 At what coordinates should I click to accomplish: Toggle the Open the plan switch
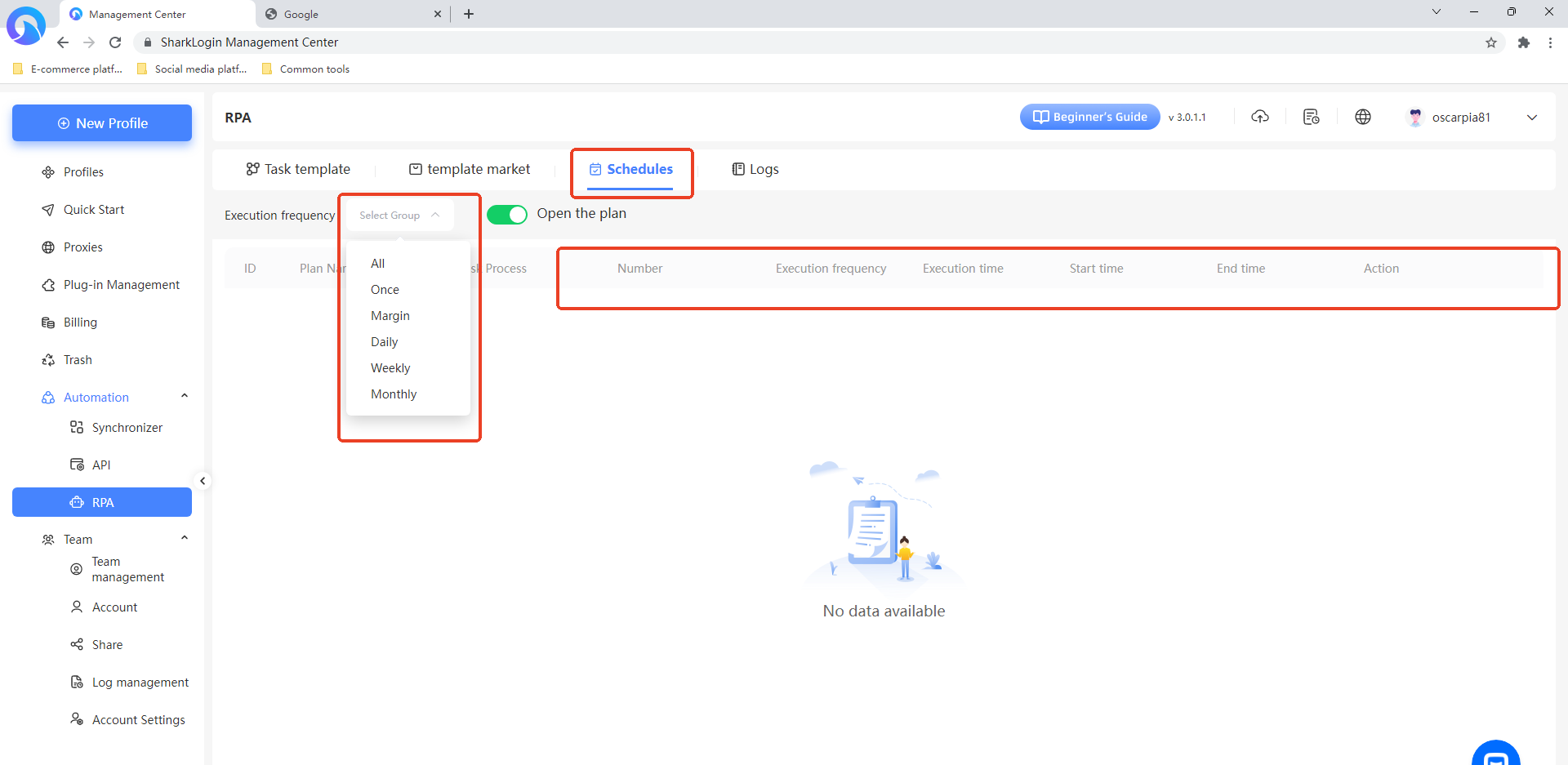tap(506, 214)
